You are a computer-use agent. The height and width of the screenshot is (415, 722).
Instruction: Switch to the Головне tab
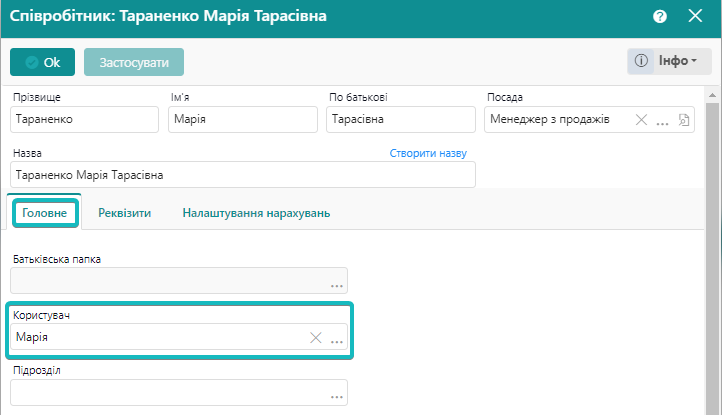coord(44,213)
